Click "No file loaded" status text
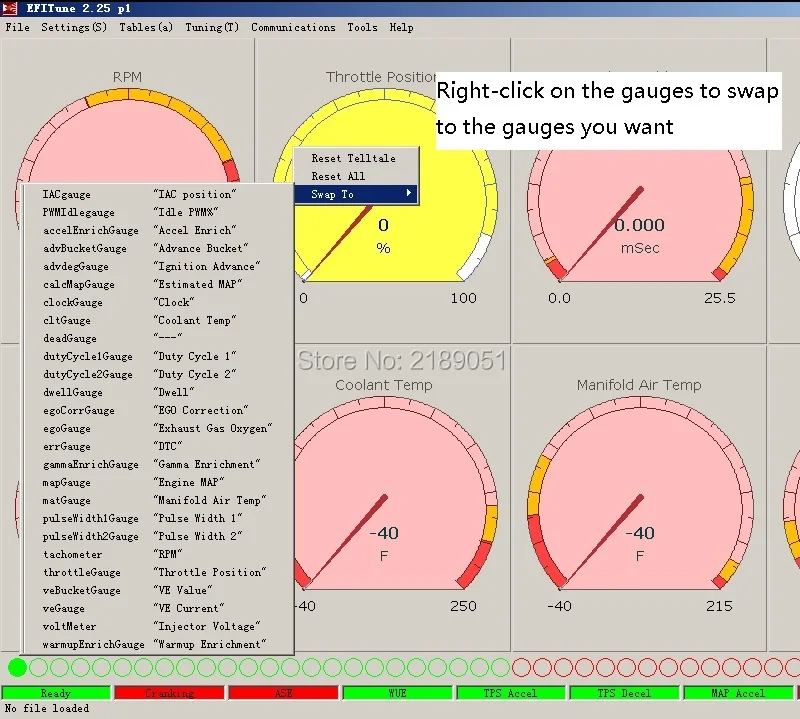The image size is (800, 719). pyautogui.click(x=46, y=708)
